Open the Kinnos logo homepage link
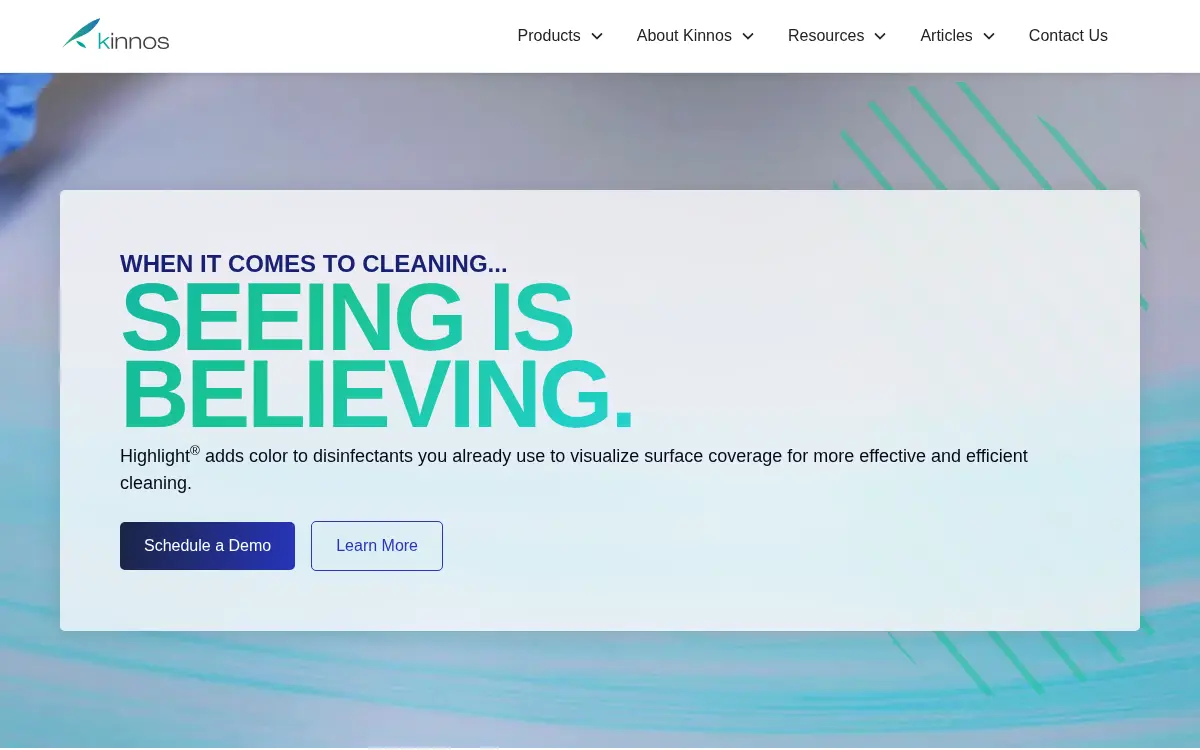1200x750 pixels. [116, 35]
